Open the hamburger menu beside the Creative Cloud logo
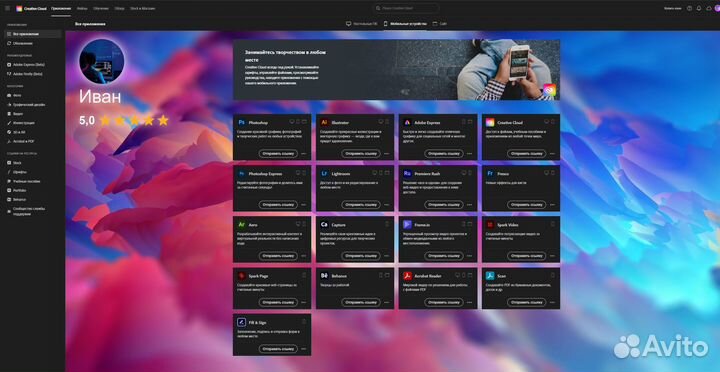Viewport: 720px width, 372px height. pyautogui.click(x=7, y=8)
